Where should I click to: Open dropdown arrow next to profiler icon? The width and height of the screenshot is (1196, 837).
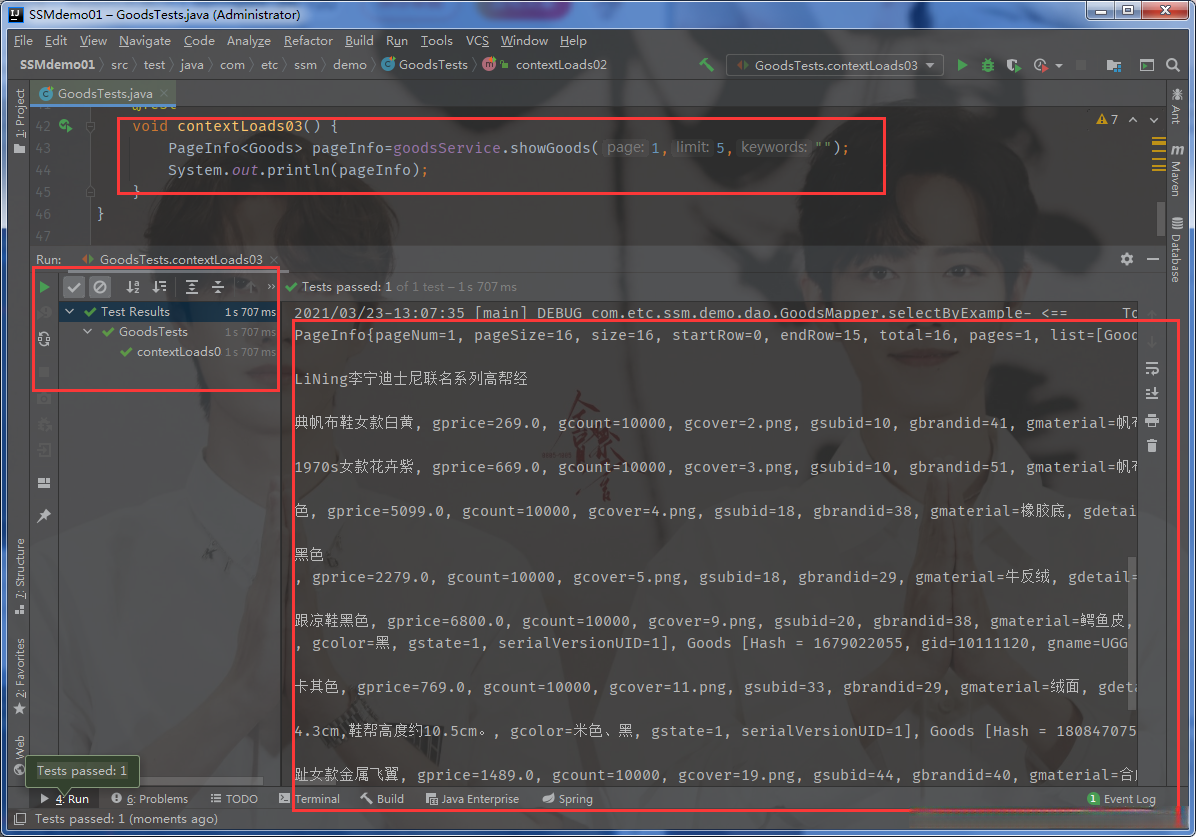(1059, 66)
